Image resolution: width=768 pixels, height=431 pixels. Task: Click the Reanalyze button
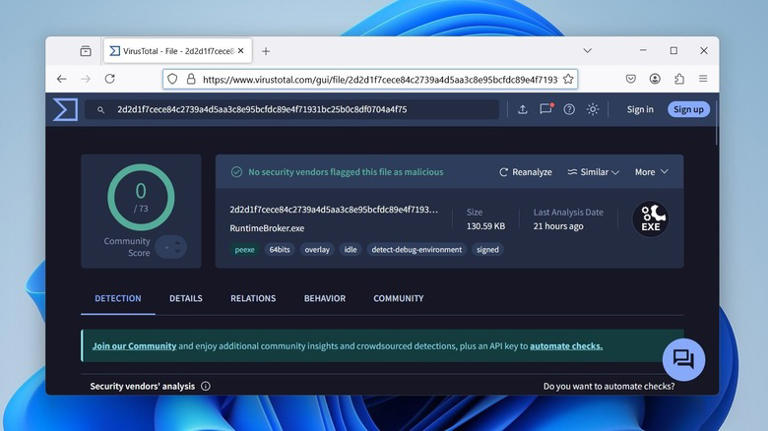[x=525, y=172]
